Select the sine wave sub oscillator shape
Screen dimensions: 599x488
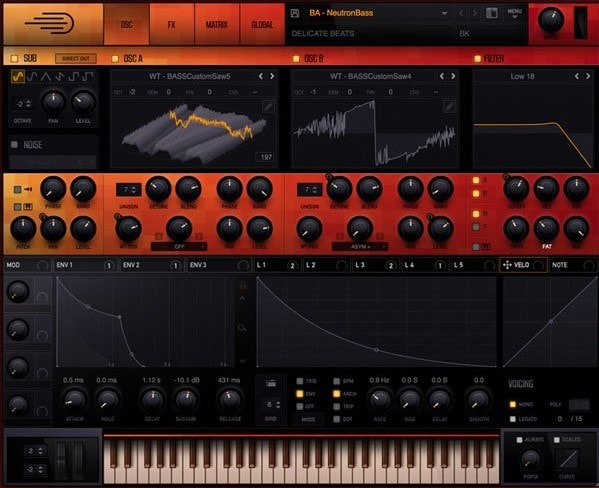point(18,77)
